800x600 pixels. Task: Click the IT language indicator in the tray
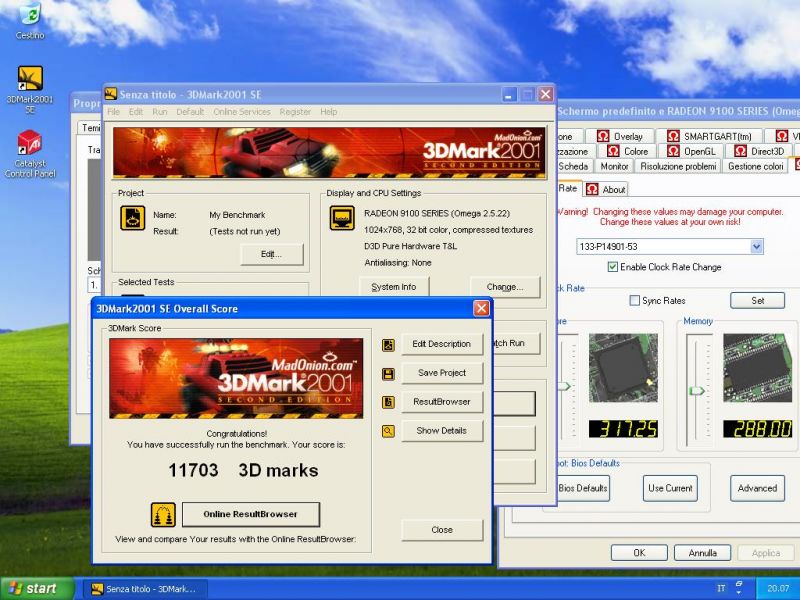click(721, 588)
